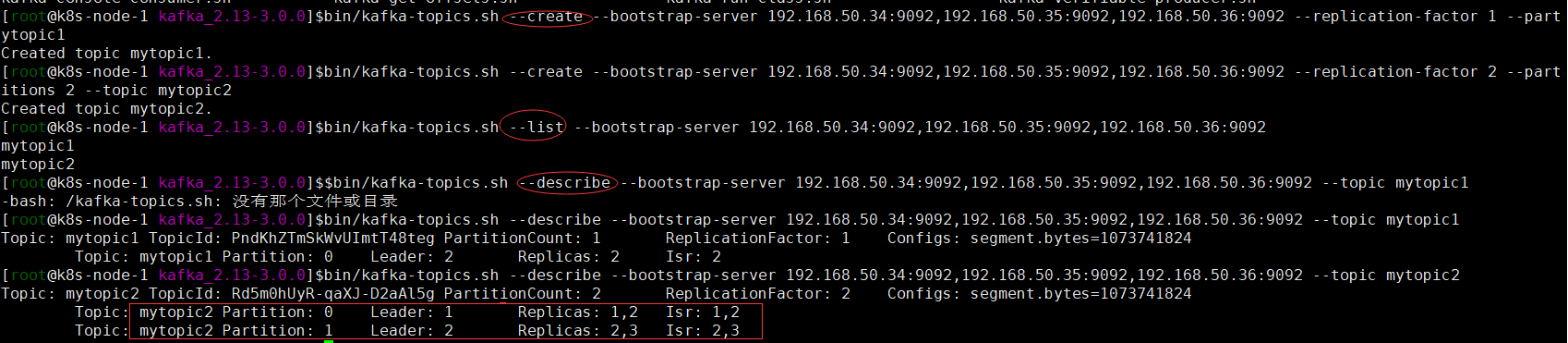Click bootstrap server addresses in the --list command
The width and height of the screenshot is (1568, 343).
pos(1007,128)
